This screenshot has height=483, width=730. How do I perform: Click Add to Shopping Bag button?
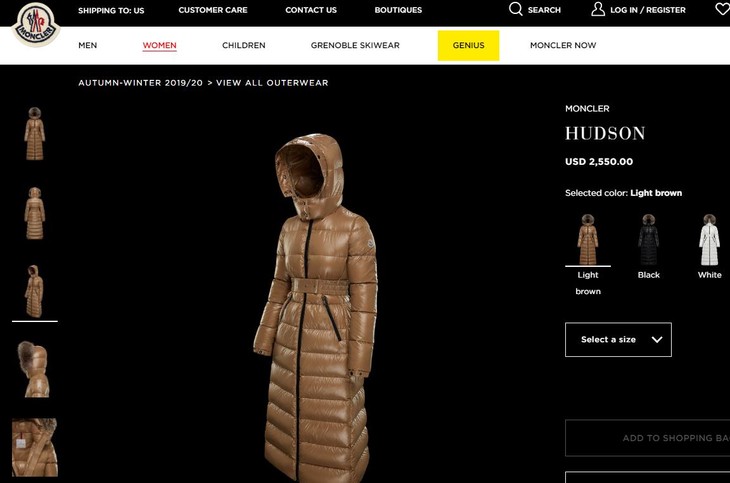click(648, 438)
